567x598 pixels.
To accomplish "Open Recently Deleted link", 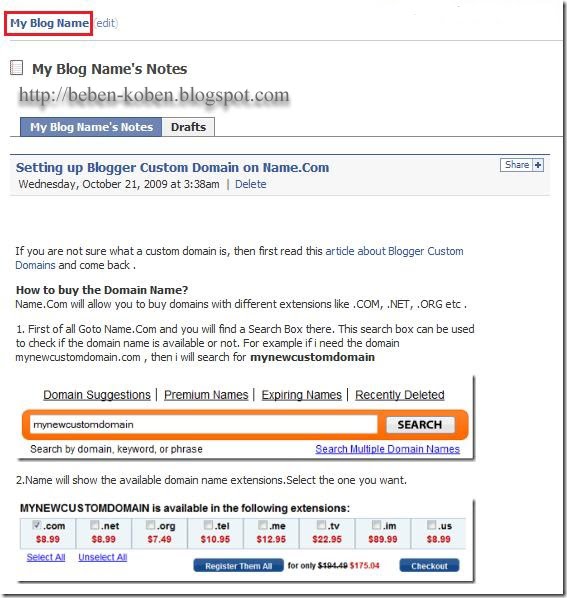I will click(400, 395).
